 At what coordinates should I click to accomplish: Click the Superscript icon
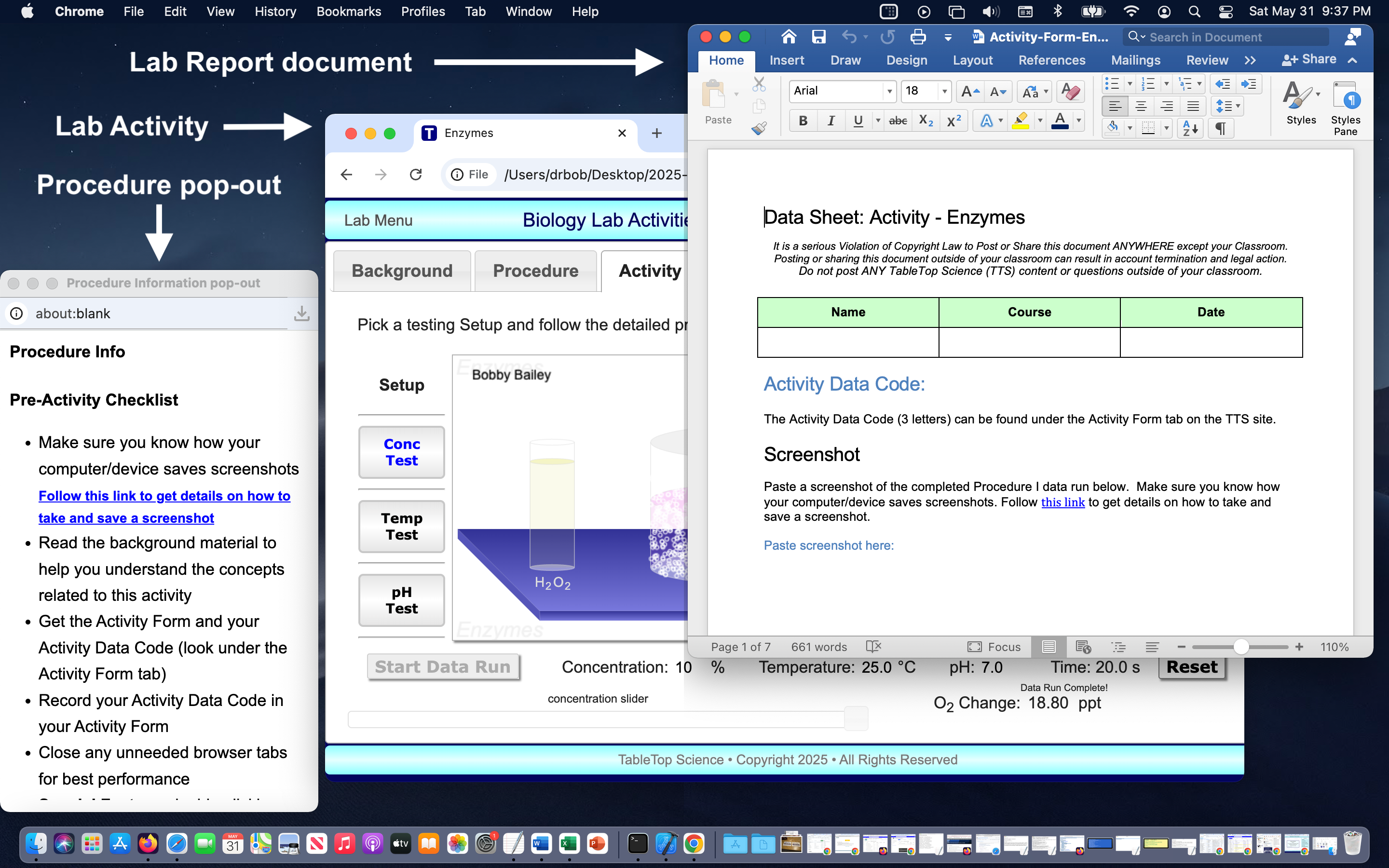coord(953,121)
